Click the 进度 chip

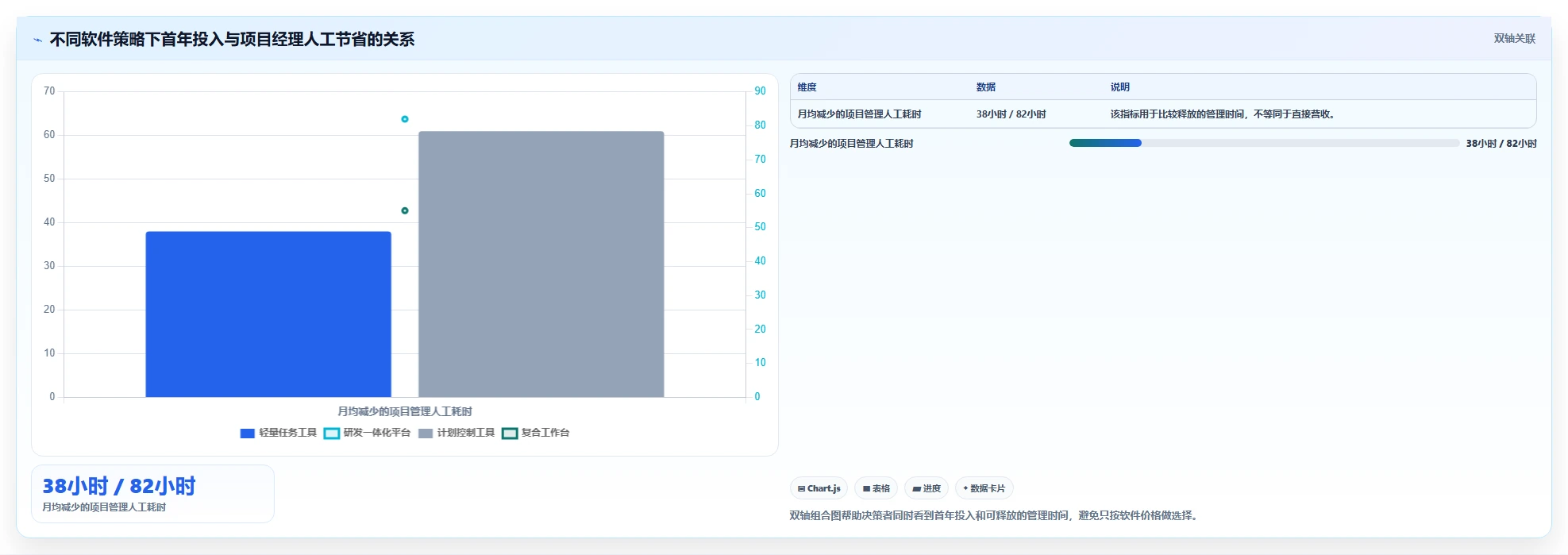point(927,488)
